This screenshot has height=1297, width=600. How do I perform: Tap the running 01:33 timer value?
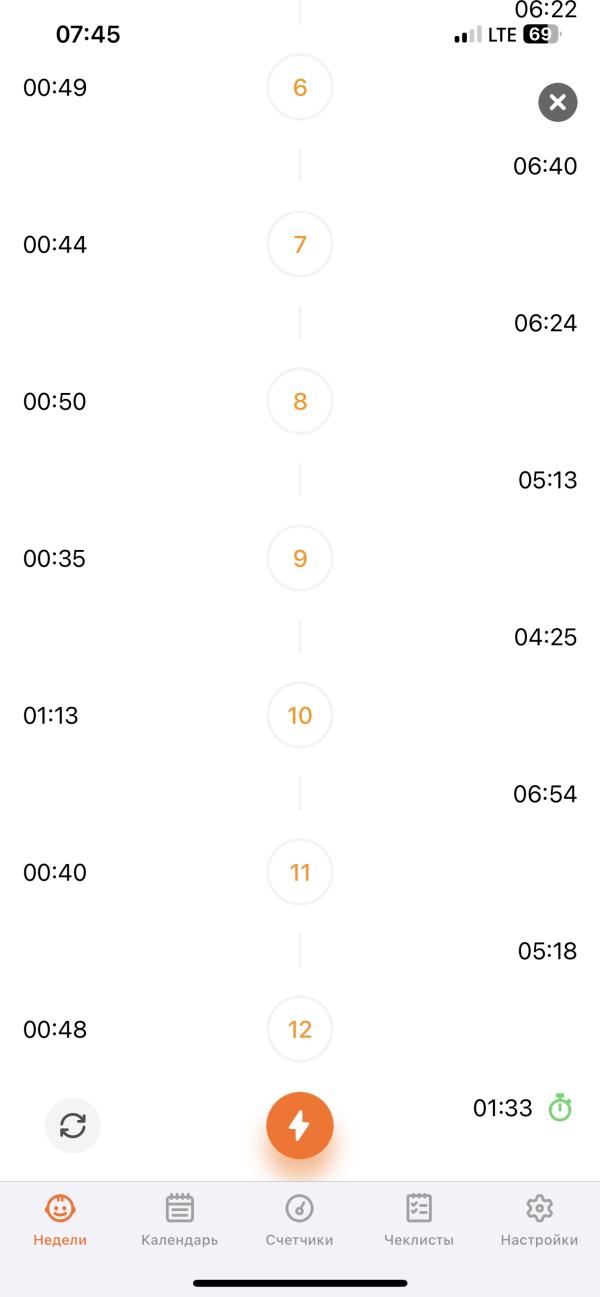tap(503, 1108)
